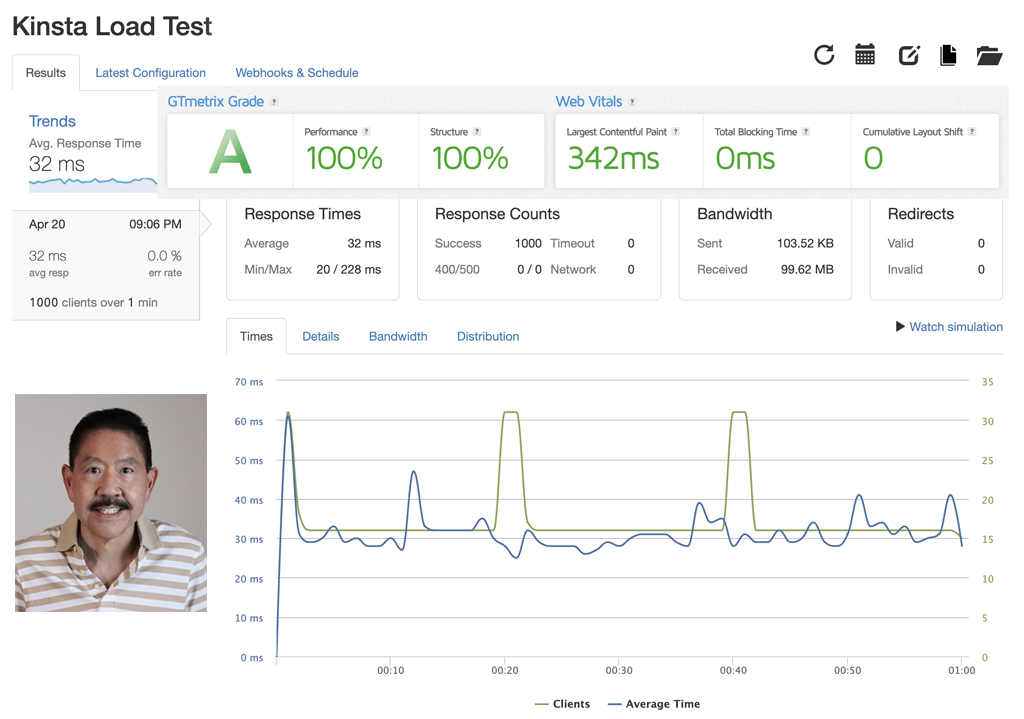Click help icon beside Performance
Viewport: 1024px width, 719px height.
366,131
